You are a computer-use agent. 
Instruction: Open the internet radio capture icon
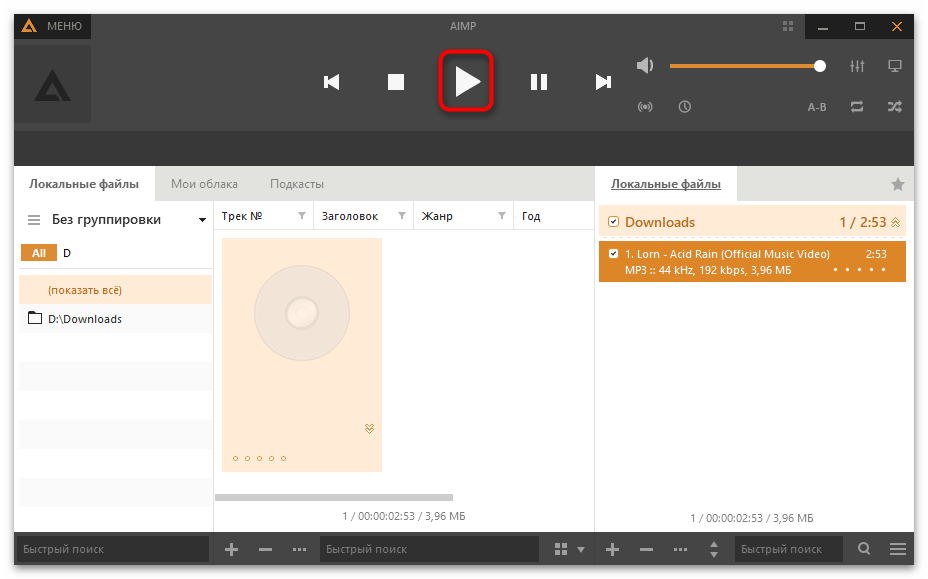[x=645, y=106]
